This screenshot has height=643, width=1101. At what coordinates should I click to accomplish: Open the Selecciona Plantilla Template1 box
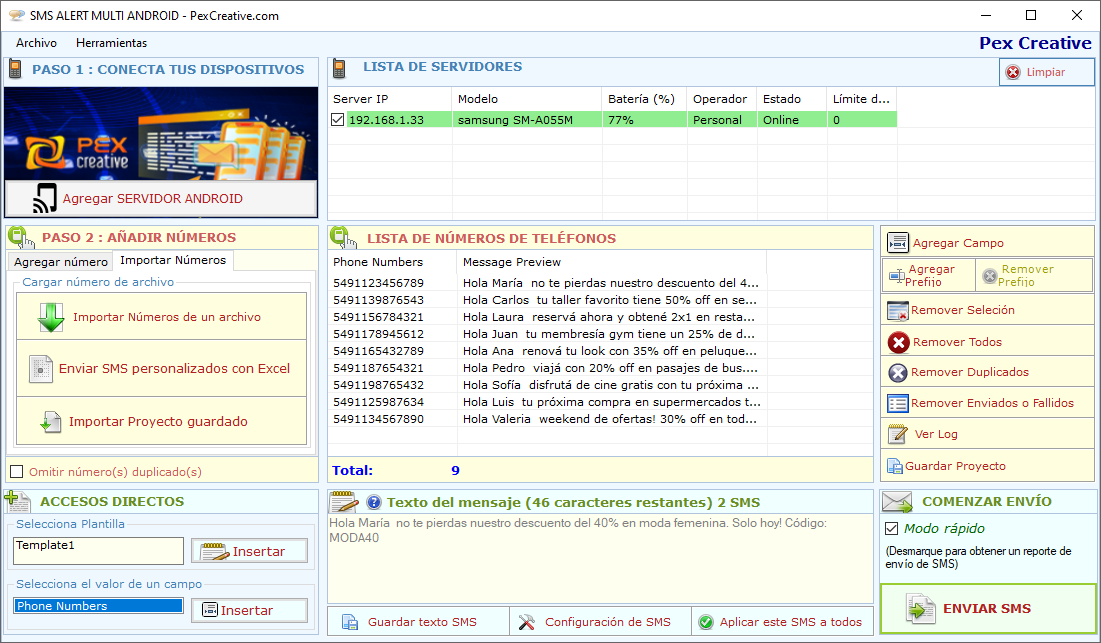(98, 551)
